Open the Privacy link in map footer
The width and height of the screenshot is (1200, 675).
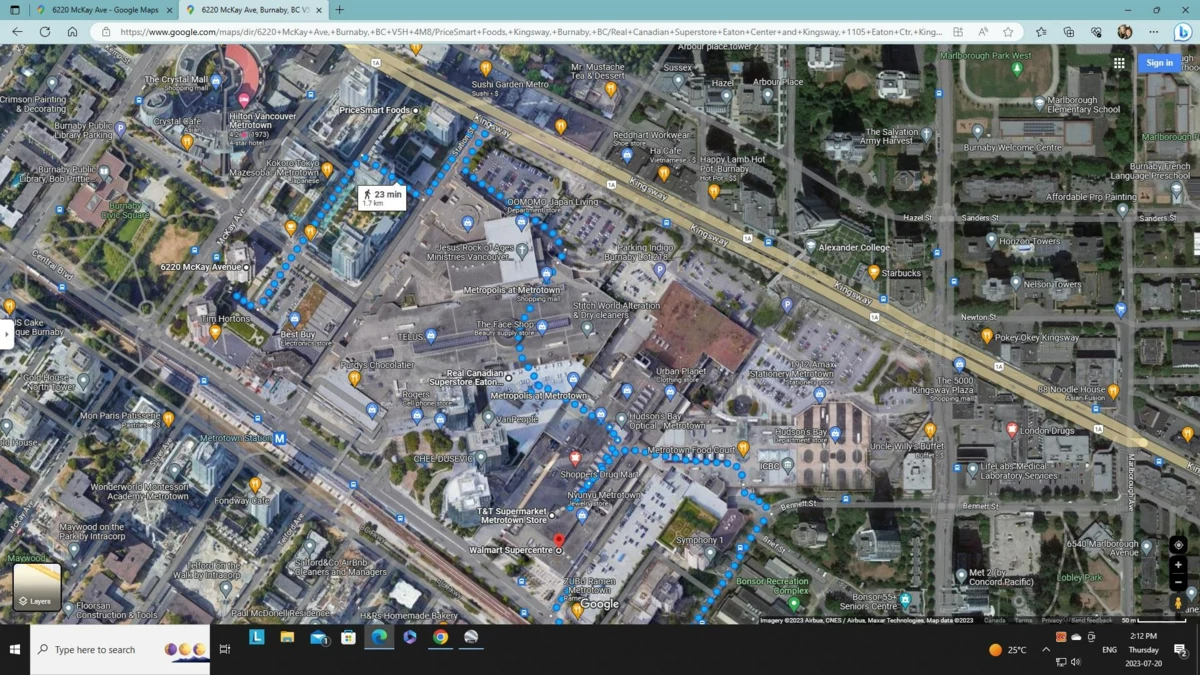pos(1051,620)
